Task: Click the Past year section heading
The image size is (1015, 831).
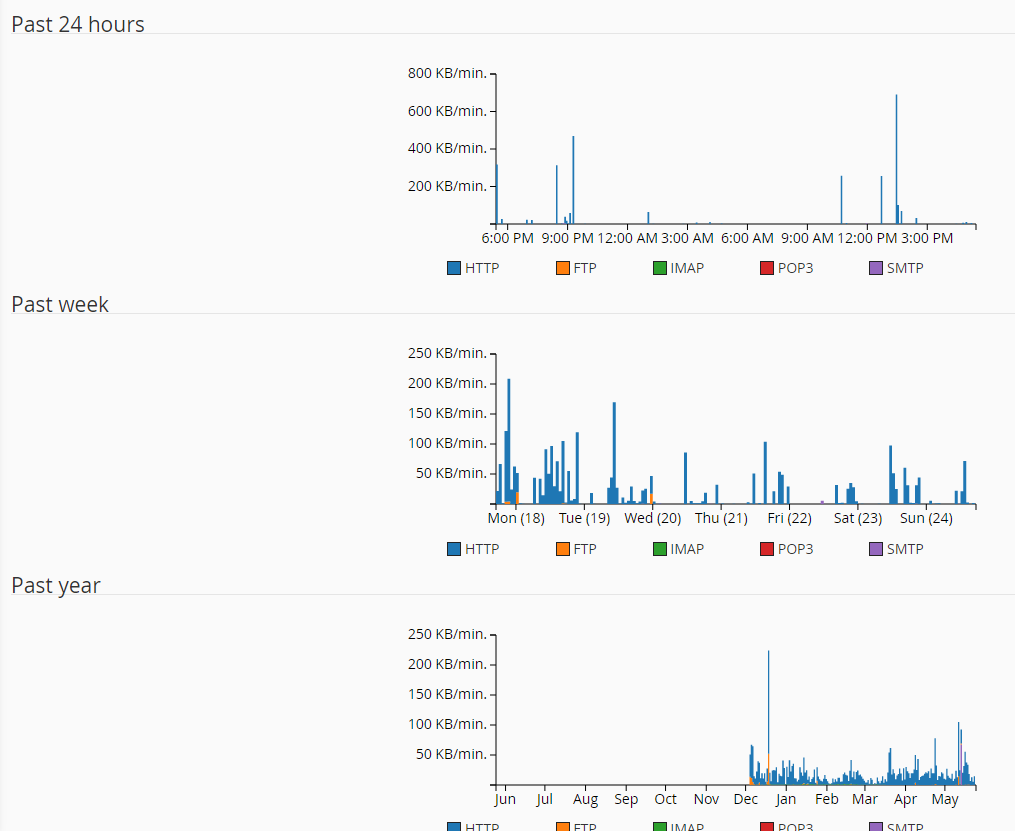Action: 56,585
